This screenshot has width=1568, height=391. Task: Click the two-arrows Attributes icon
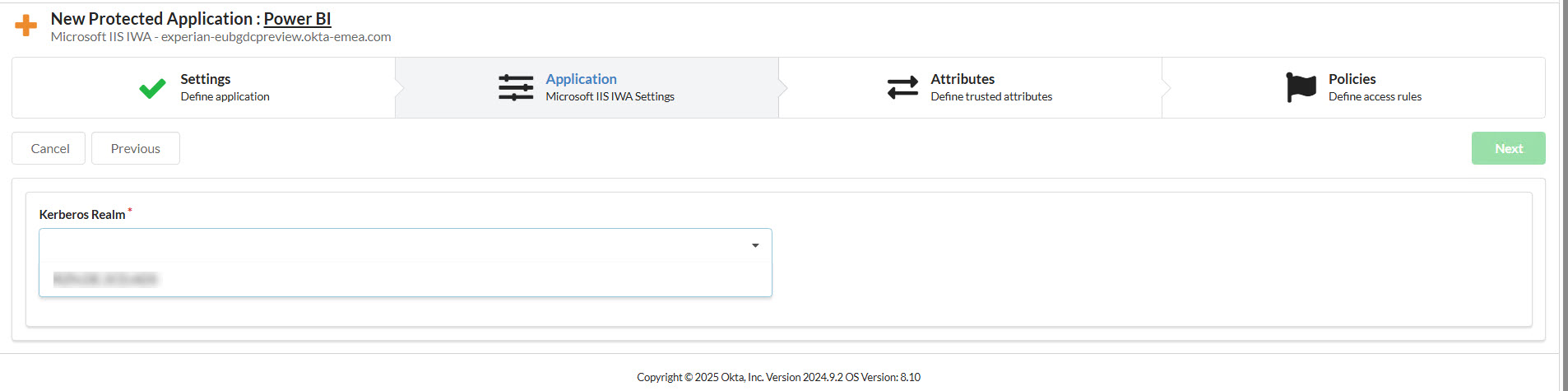(x=902, y=87)
